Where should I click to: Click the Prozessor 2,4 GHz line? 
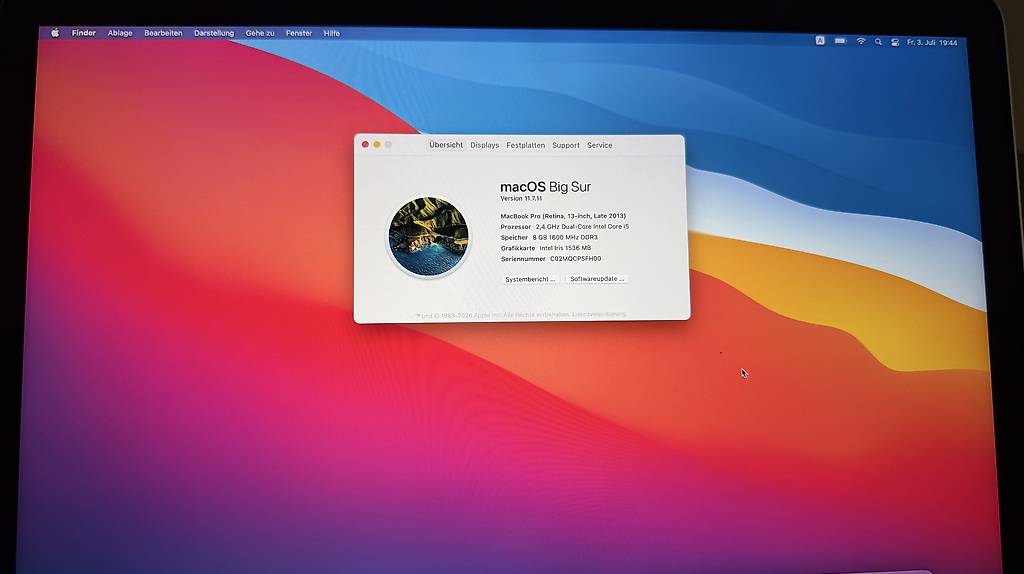coord(565,227)
